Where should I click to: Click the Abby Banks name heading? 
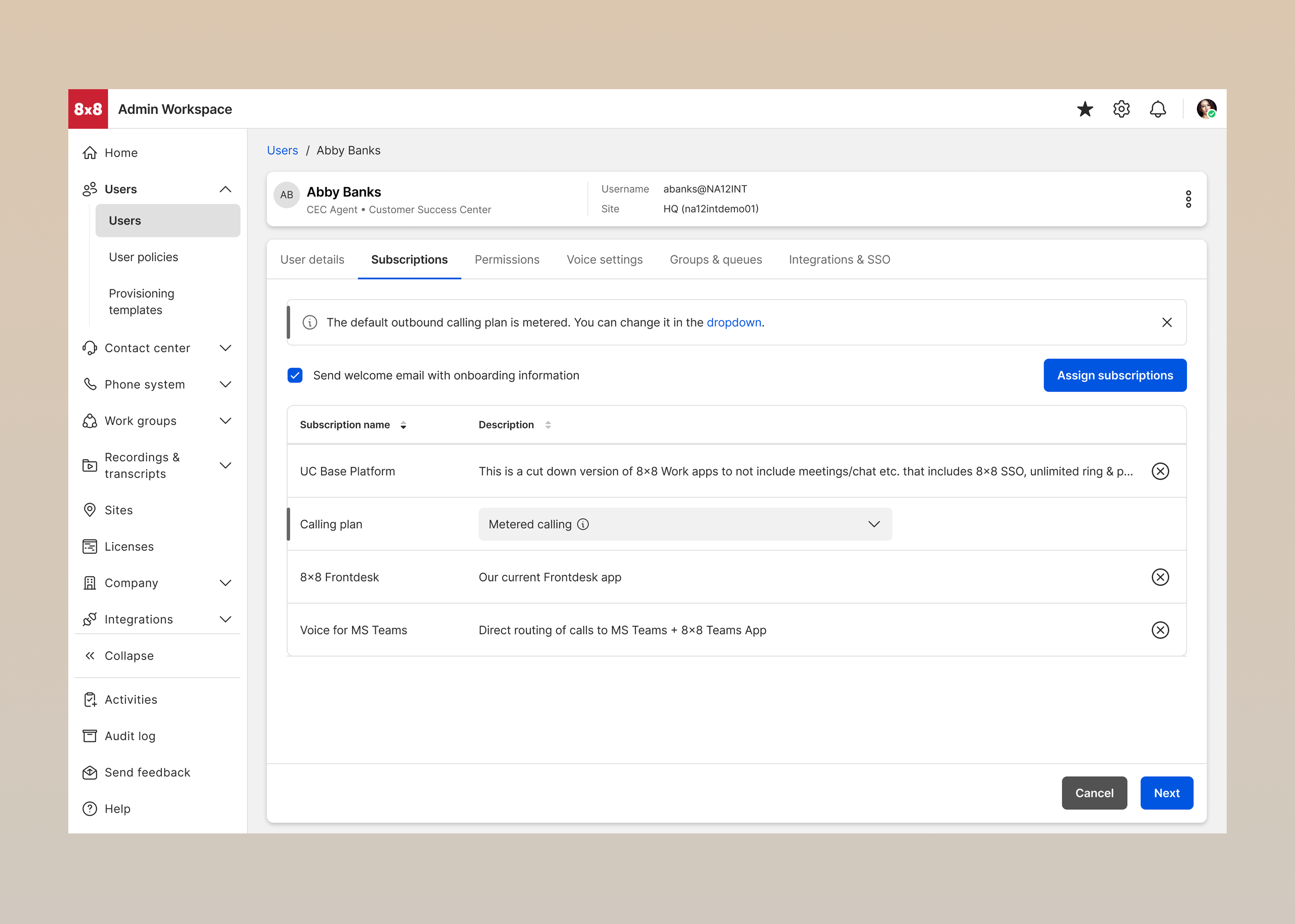344,192
